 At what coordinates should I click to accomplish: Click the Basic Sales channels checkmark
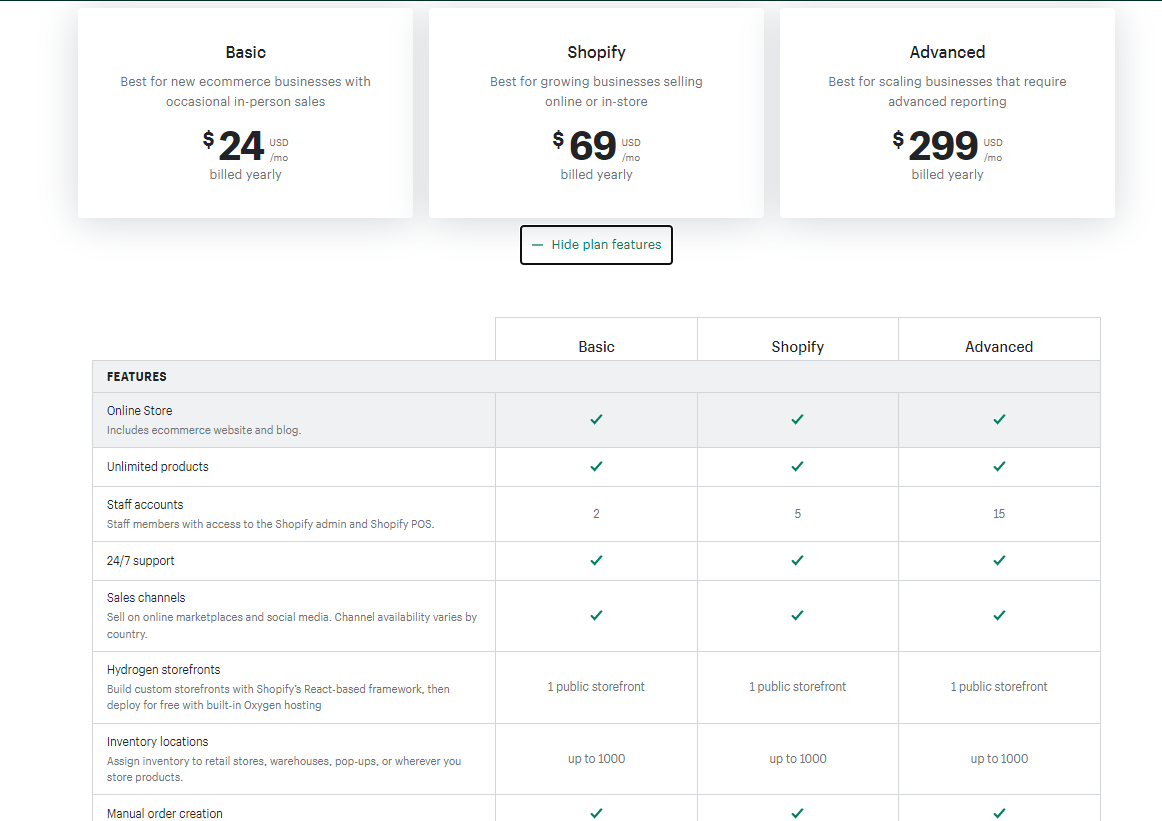coord(596,616)
